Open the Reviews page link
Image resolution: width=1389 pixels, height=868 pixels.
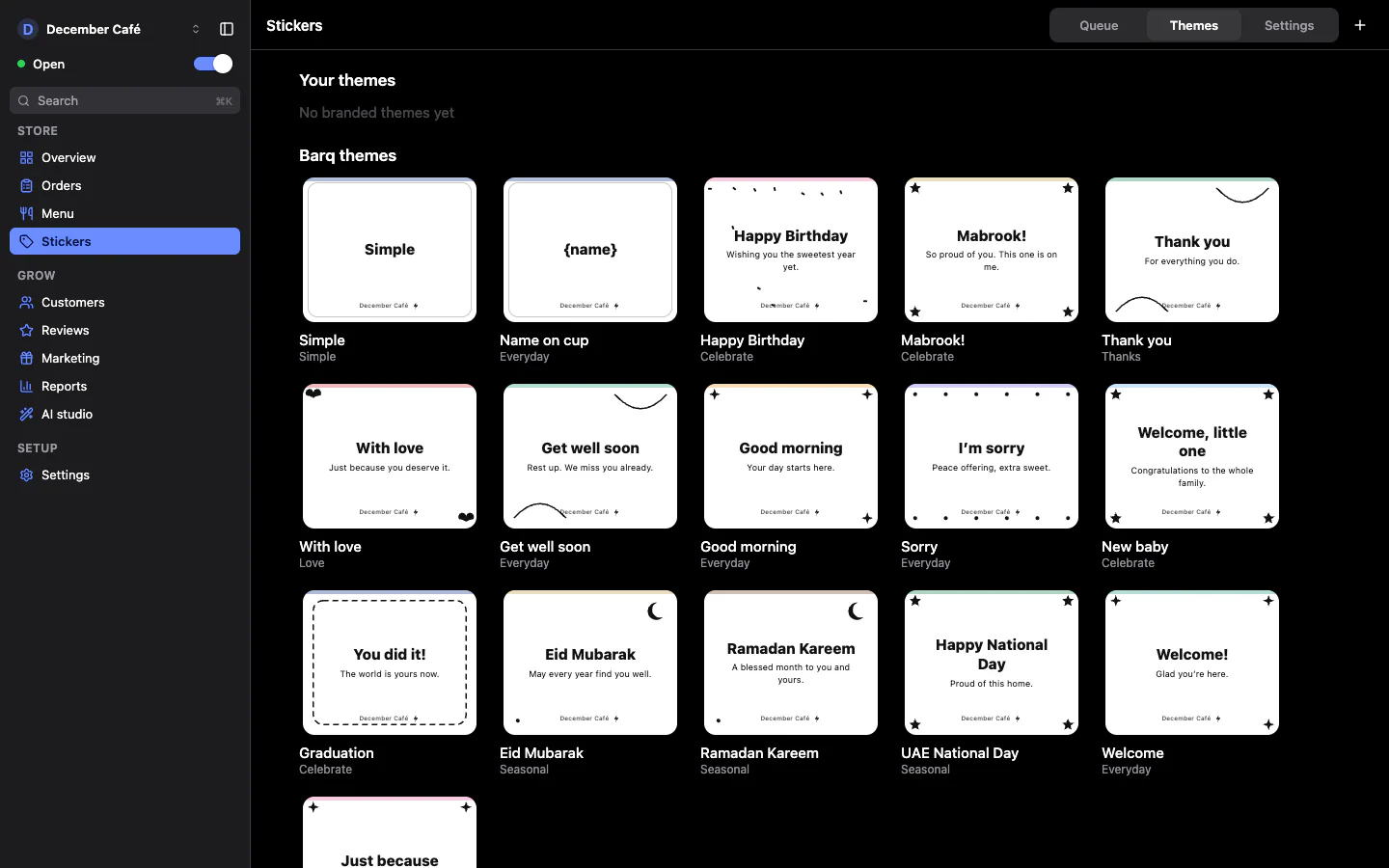coord(125,330)
